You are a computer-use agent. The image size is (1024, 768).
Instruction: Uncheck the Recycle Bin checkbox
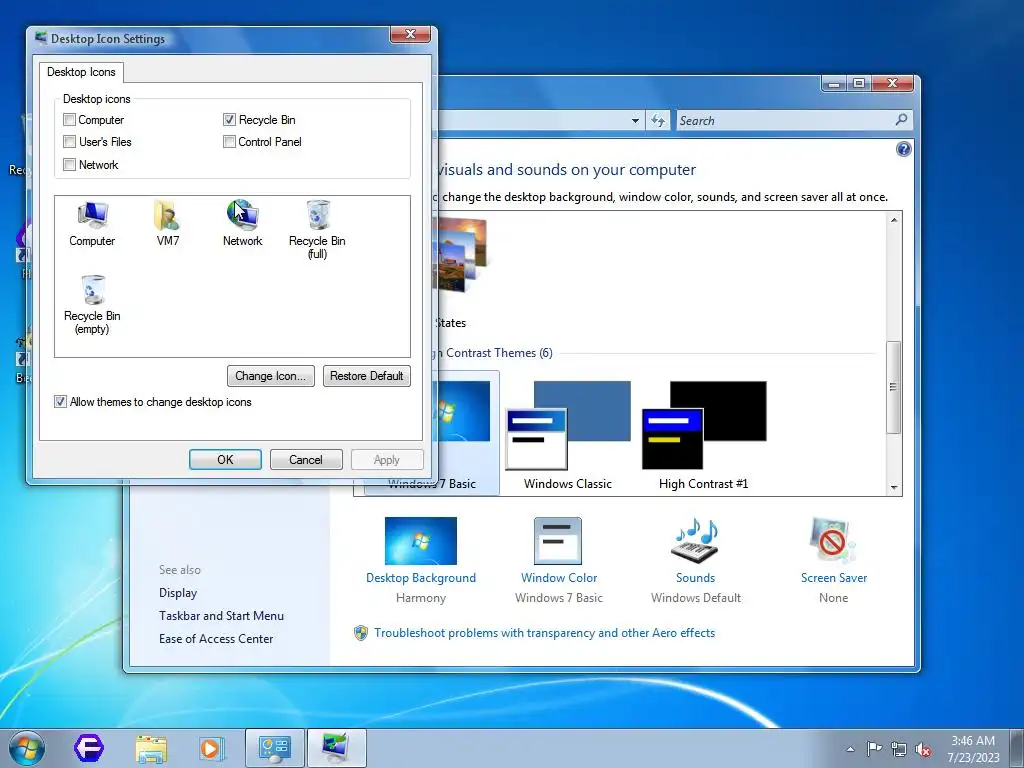click(229, 120)
